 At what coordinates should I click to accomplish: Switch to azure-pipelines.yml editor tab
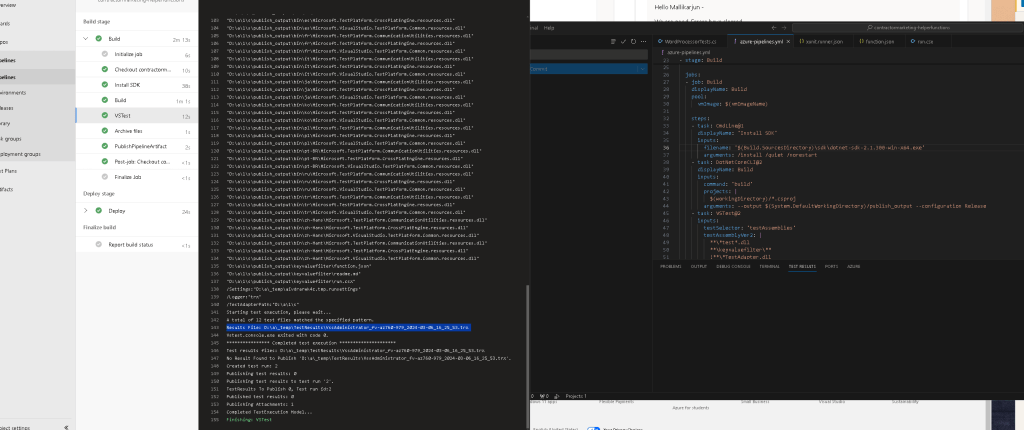click(760, 41)
